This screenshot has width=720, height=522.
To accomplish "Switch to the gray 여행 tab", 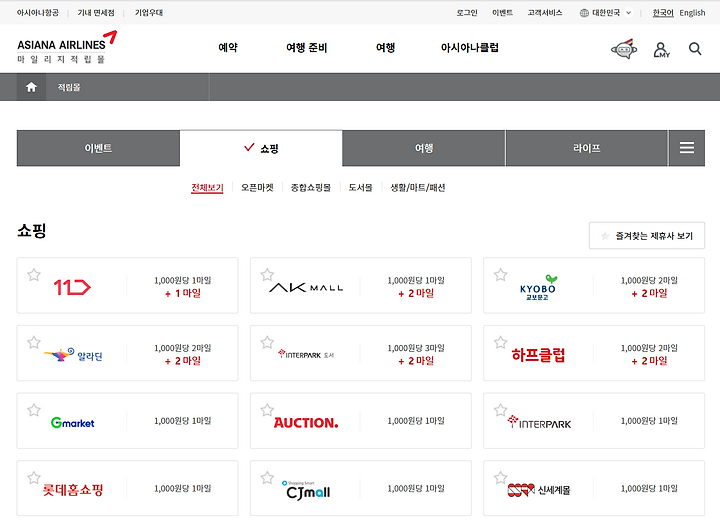I will [x=423, y=148].
